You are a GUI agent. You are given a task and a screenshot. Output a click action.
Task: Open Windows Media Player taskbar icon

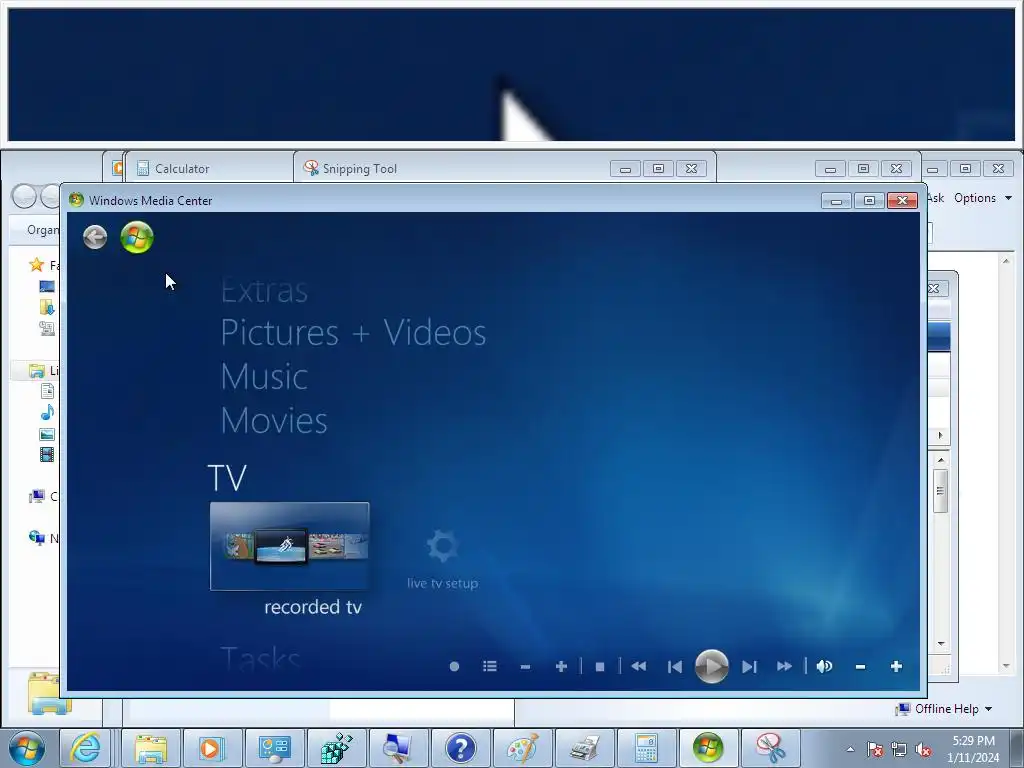[212, 748]
